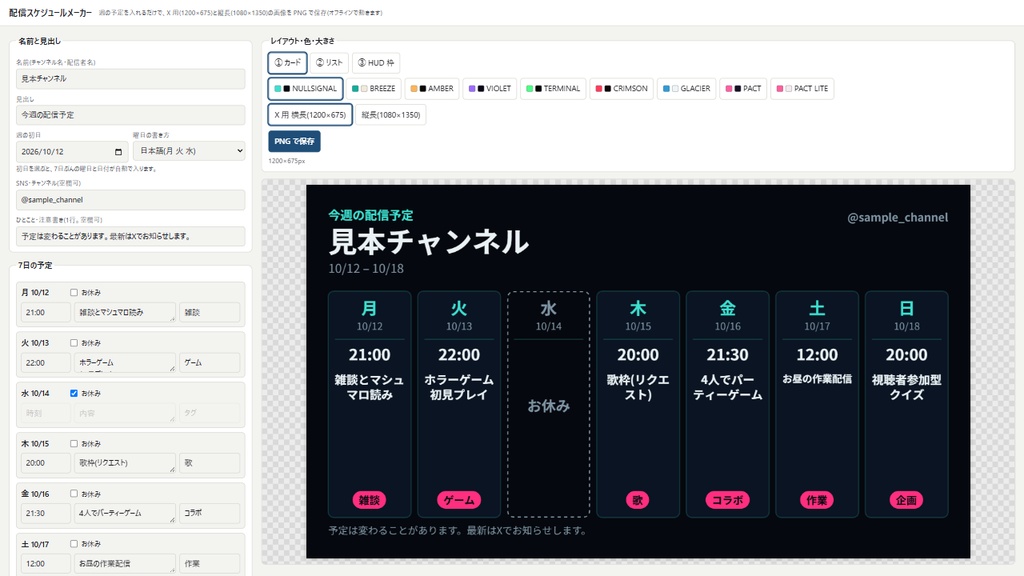This screenshot has width=1024, height=576.
Task: Click the 雑談 tag badge in preview
Action: click(370, 500)
